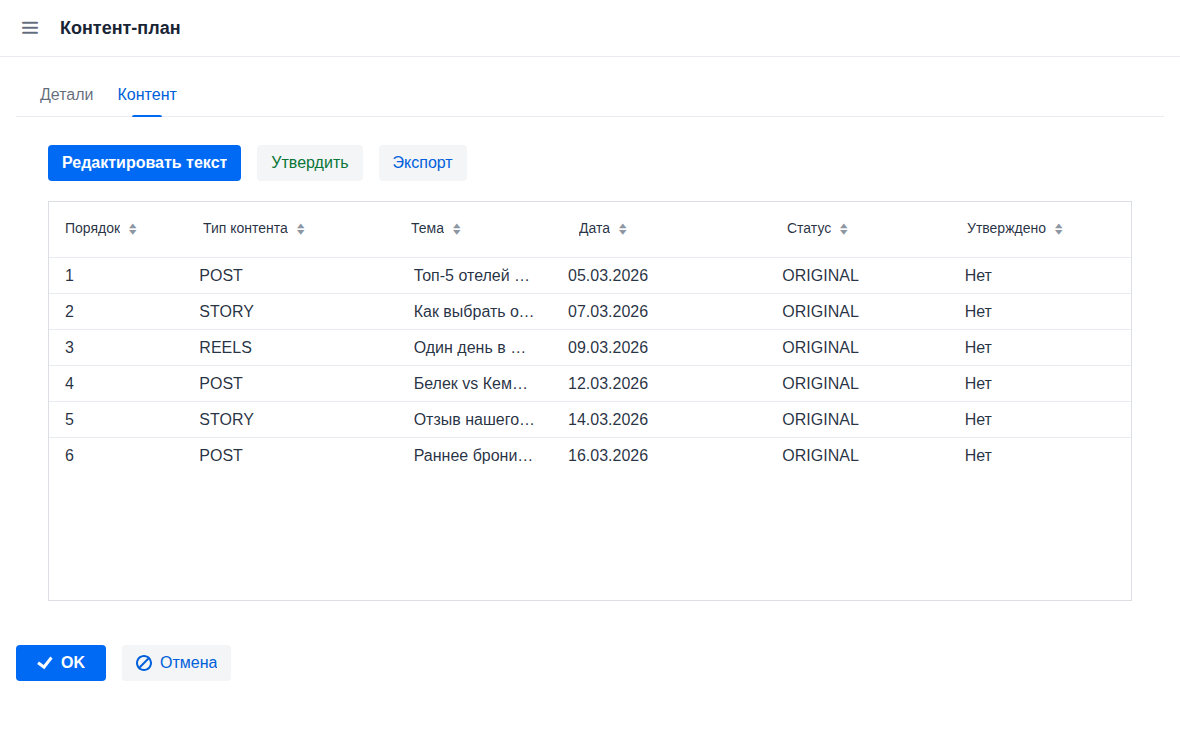
Task: Sort table by Порядок column icon
Action: coord(133,229)
